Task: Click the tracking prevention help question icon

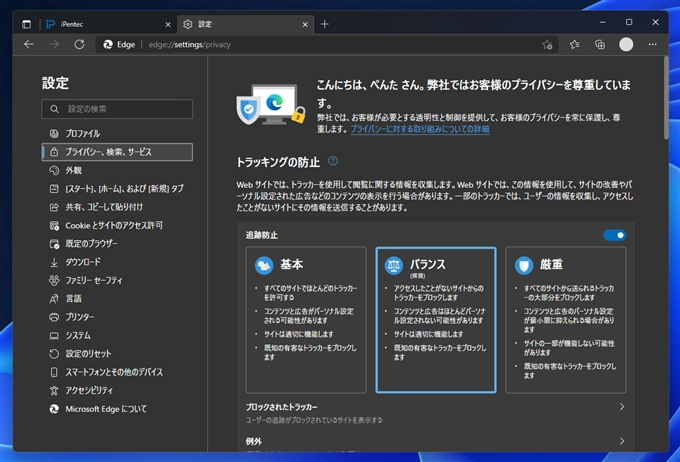Action: click(x=333, y=161)
